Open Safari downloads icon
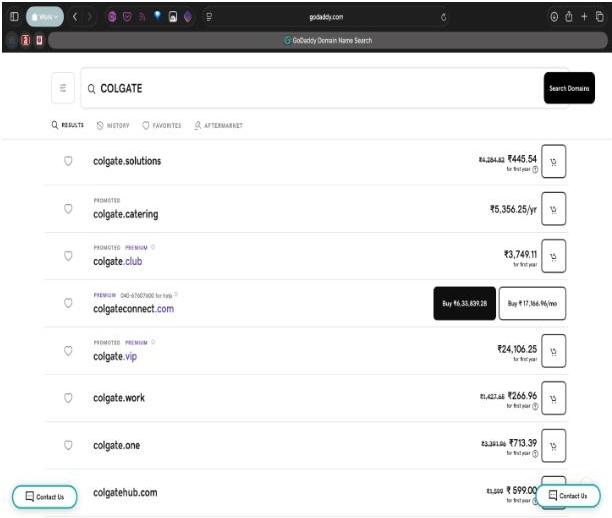 click(x=554, y=17)
